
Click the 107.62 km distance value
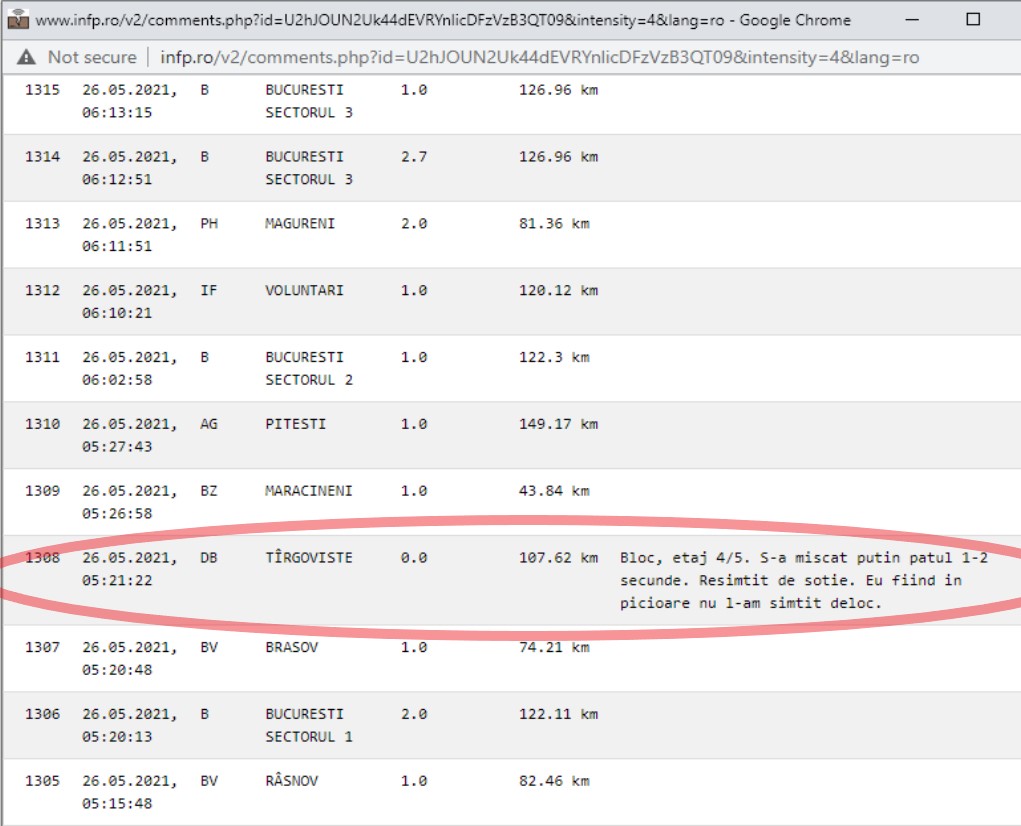558,558
